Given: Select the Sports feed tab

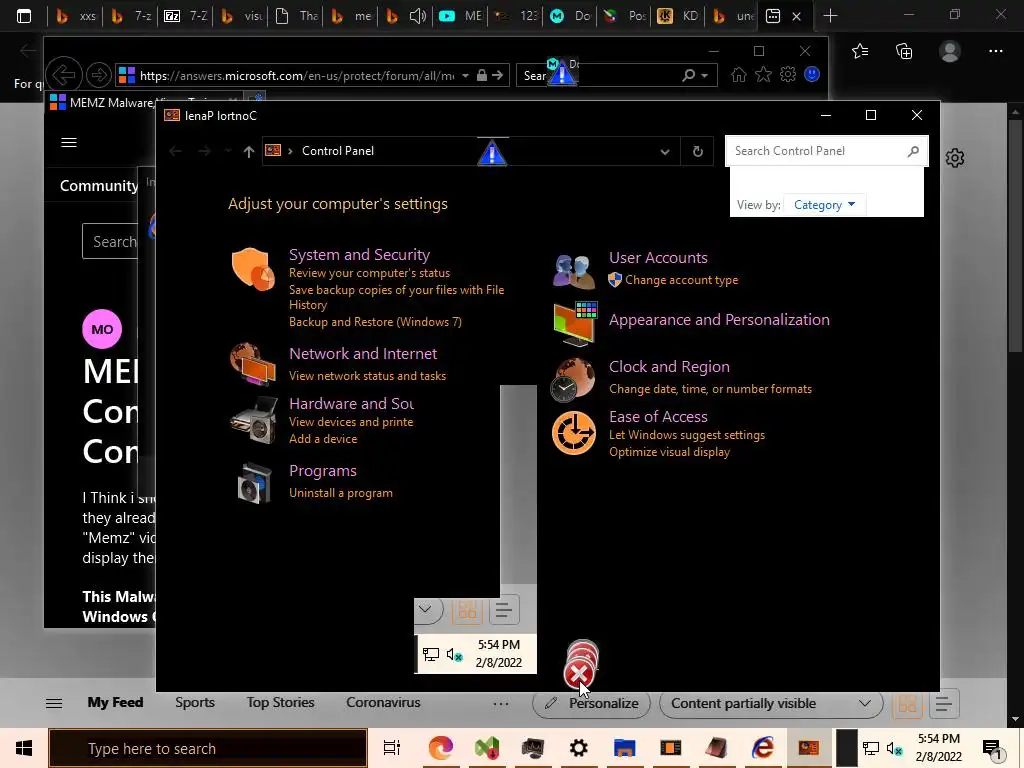Looking at the screenshot, I should point(195,703).
